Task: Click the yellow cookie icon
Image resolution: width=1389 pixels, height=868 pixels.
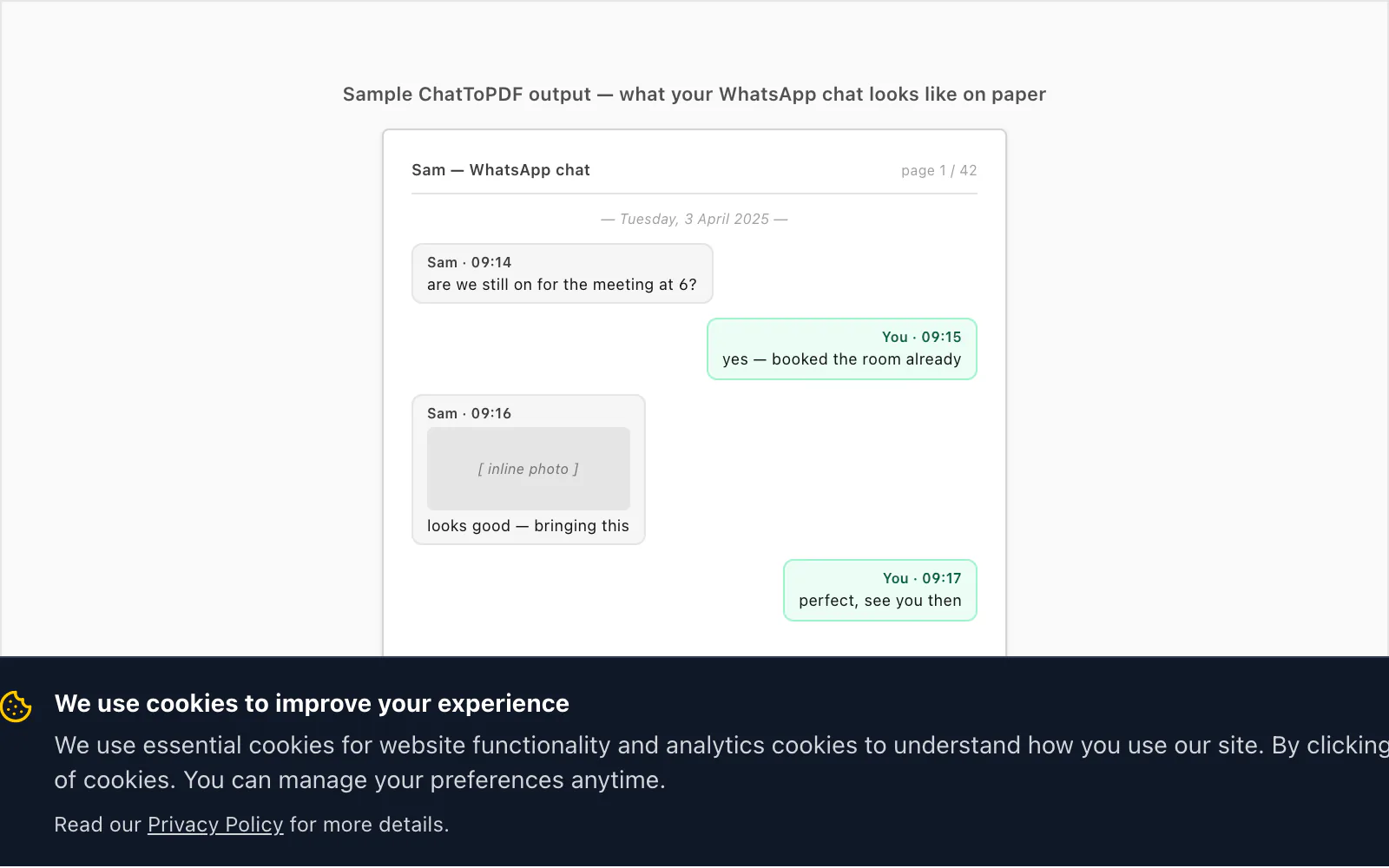Action: pyautogui.click(x=16, y=707)
